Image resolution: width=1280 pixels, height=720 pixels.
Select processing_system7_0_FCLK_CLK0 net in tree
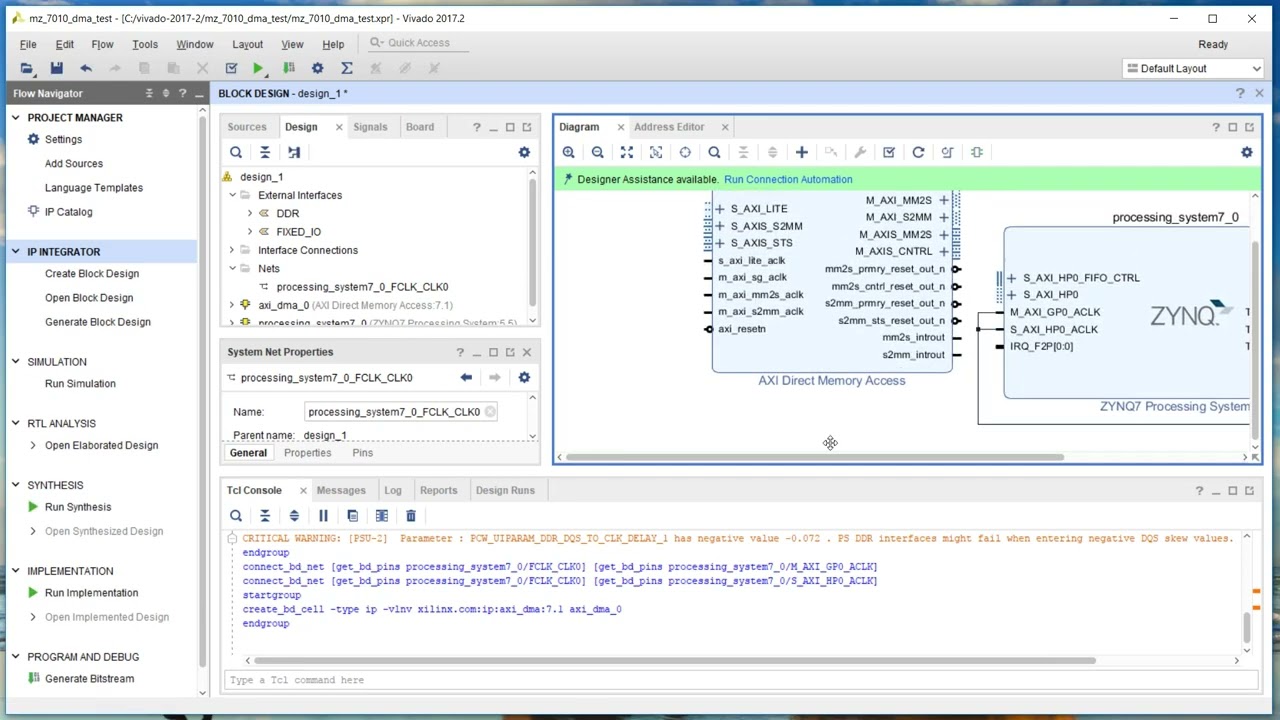coord(362,287)
